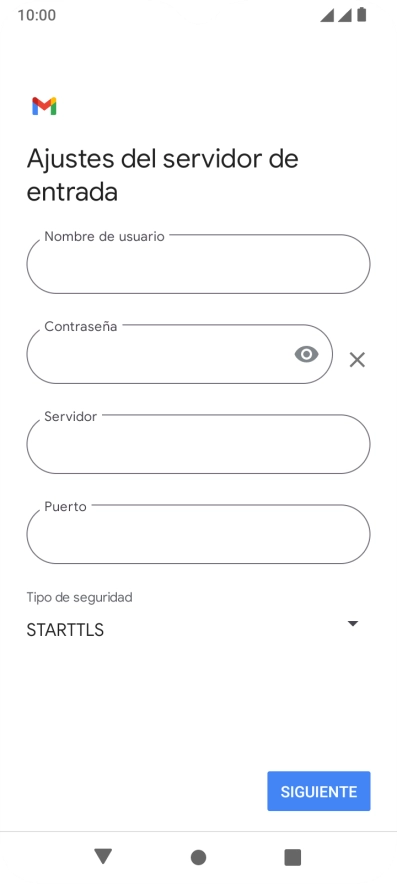The width and height of the screenshot is (397, 884).
Task: Tap the 10:00 clock in status bar
Action: pyautogui.click(x=37, y=15)
